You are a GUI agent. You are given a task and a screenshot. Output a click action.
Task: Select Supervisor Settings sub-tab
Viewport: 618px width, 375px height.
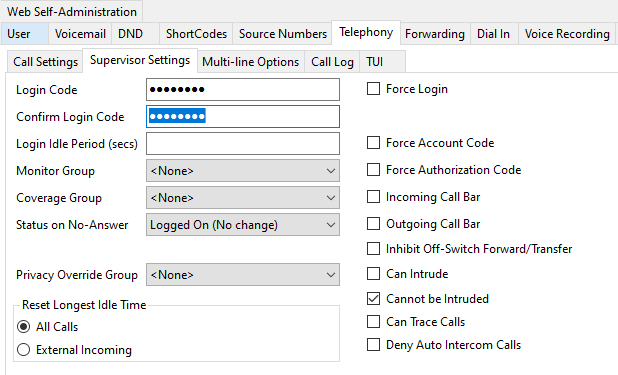coord(140,60)
